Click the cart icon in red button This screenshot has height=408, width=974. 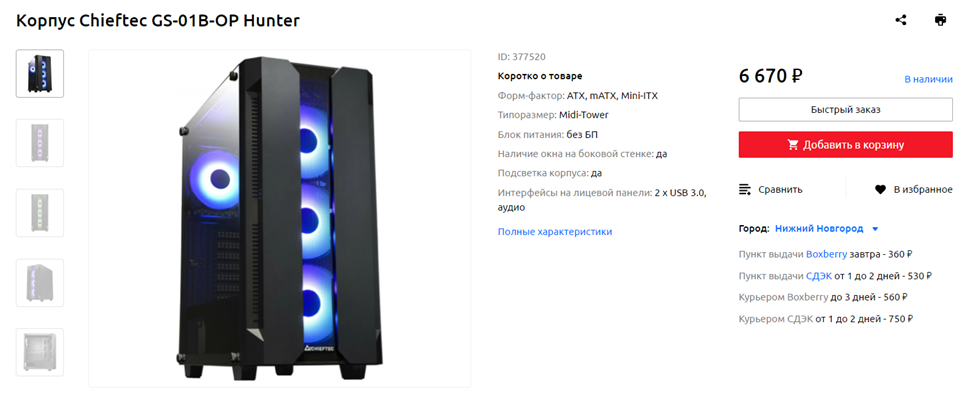[793, 145]
